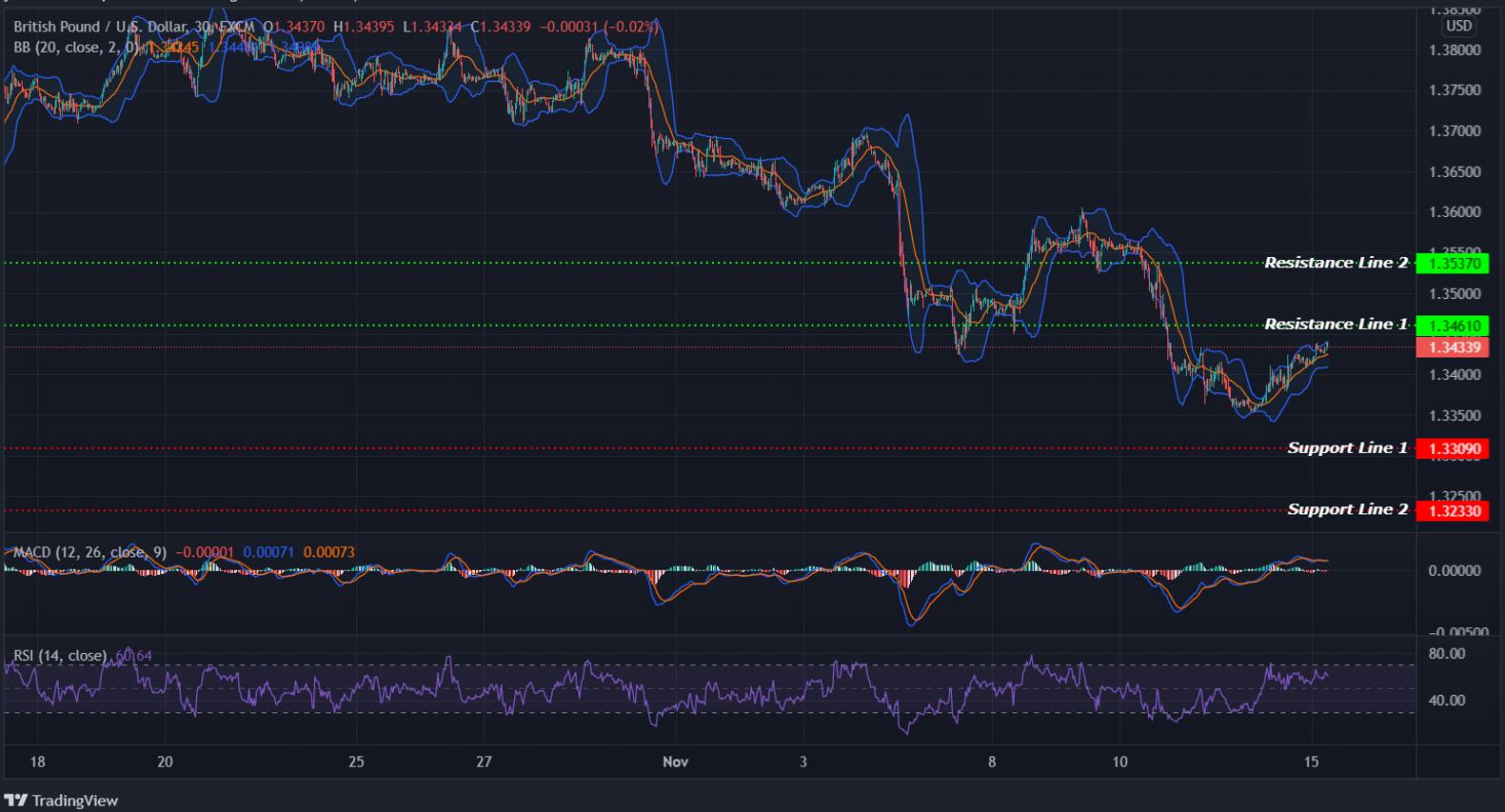The width and height of the screenshot is (1505, 812).
Task: Click the 1.36500 price axis label
Action: 1455,172
